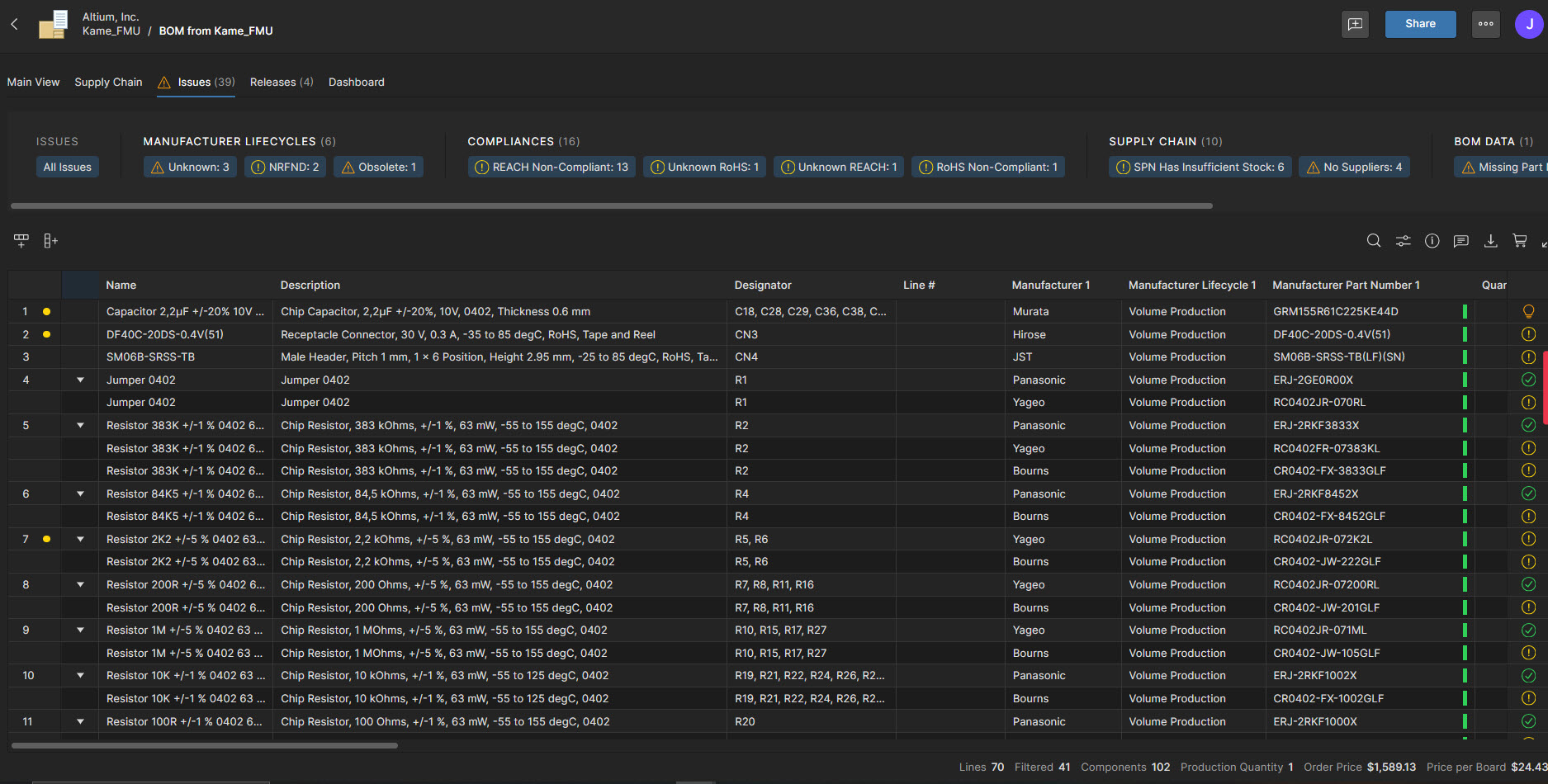Switch to the Supply Chain tab

pyautogui.click(x=108, y=82)
